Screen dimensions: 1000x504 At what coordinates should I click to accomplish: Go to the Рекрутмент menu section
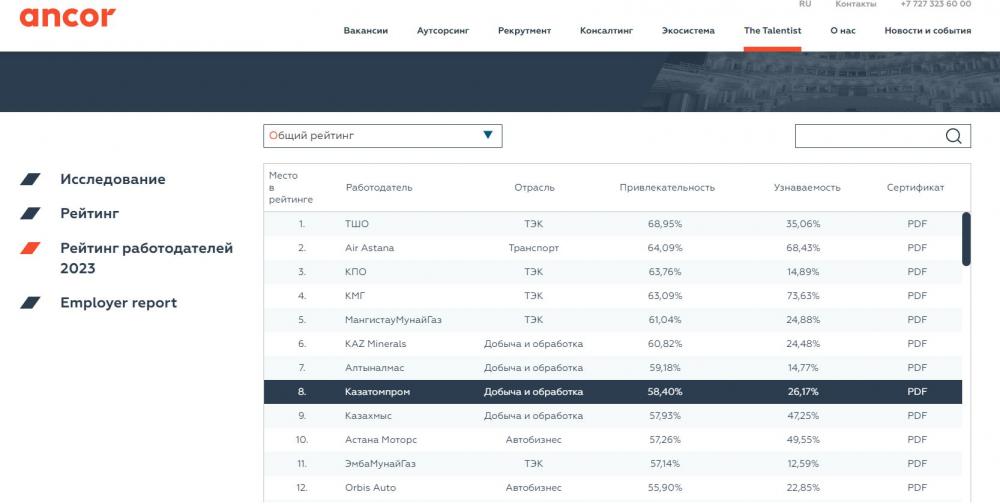[x=524, y=31]
